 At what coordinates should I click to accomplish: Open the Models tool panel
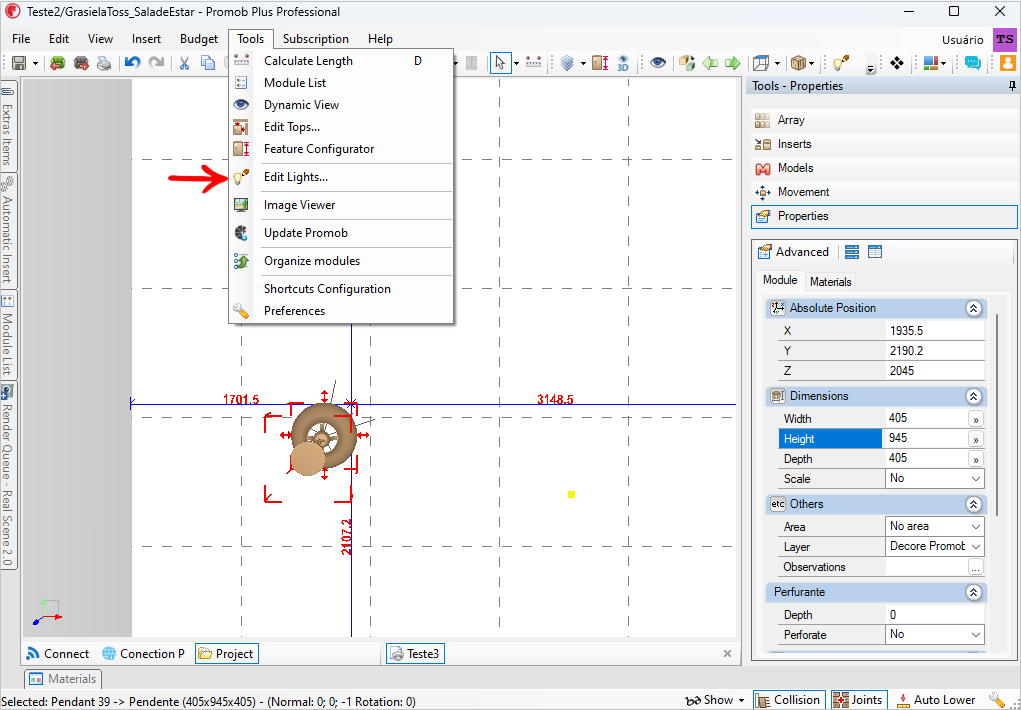click(x=884, y=168)
